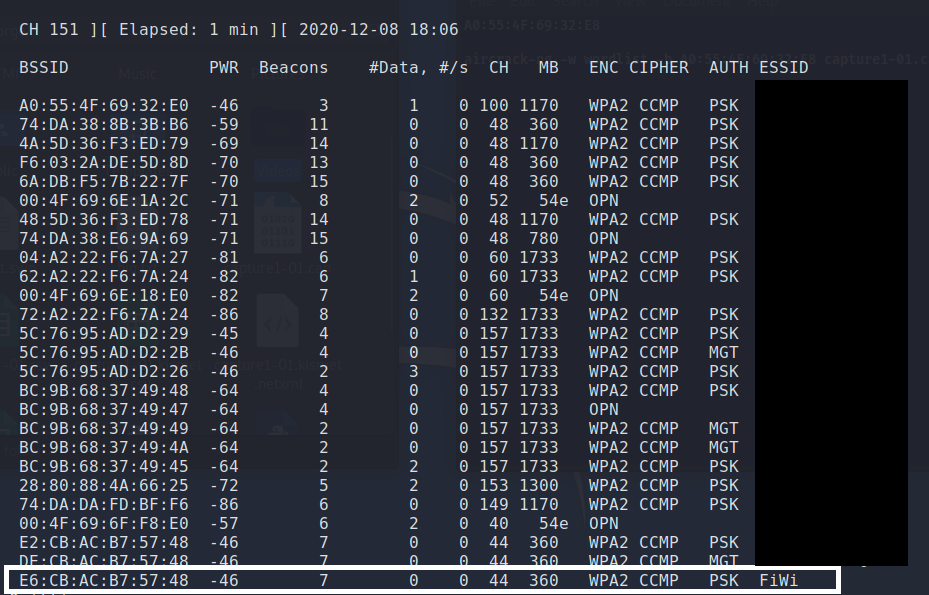Image resolution: width=929 pixels, height=595 pixels.
Task: Click the ESSID column header
Action: click(784, 68)
